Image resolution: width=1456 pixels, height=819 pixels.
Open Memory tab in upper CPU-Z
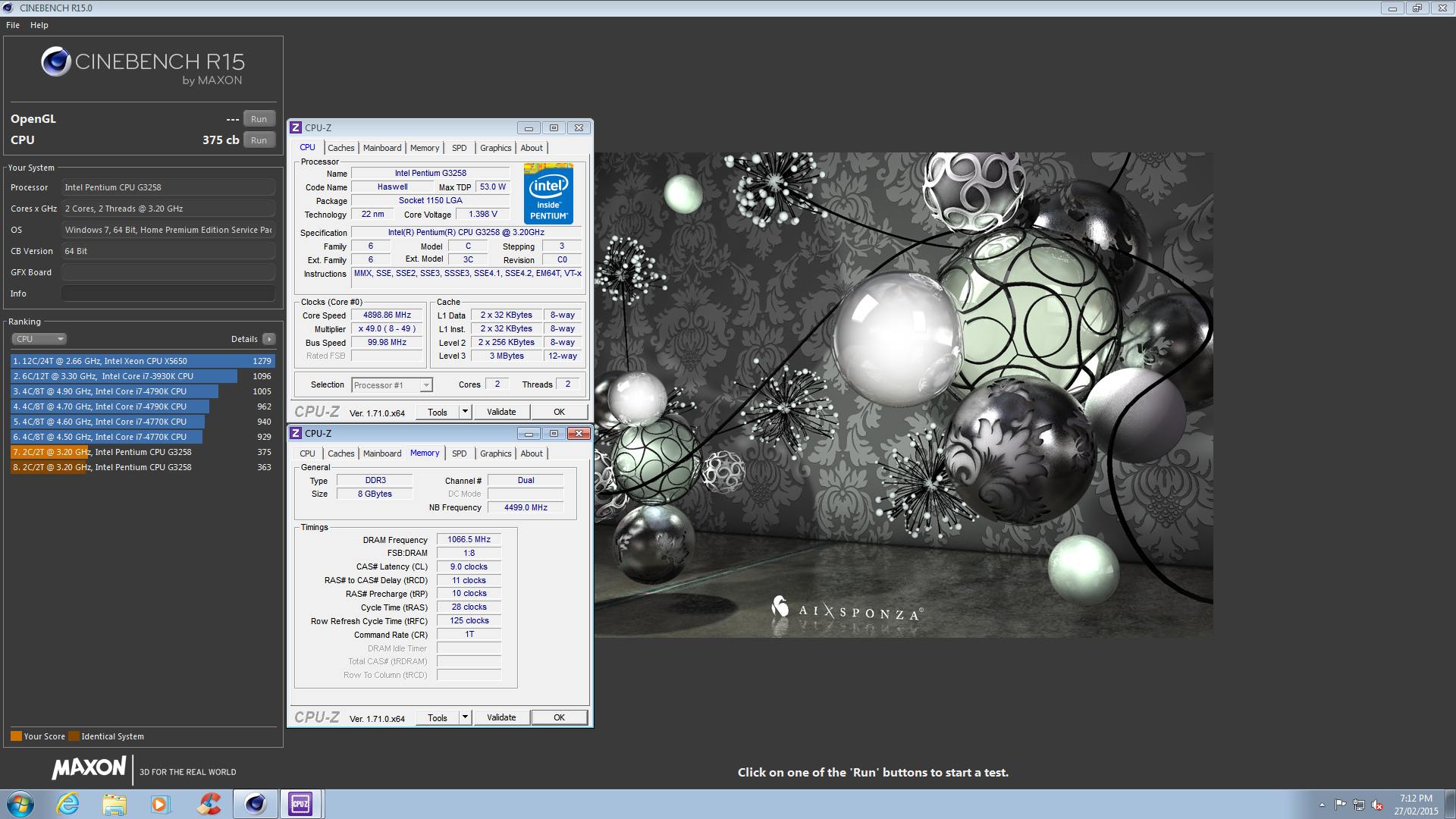coord(425,148)
